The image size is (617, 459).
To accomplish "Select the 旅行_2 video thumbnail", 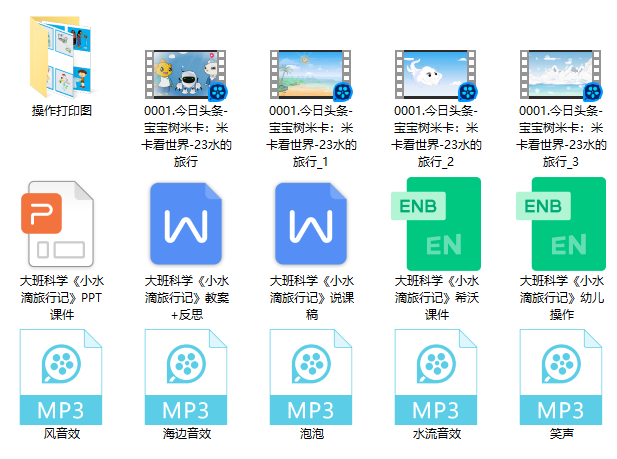I will click(x=436, y=74).
